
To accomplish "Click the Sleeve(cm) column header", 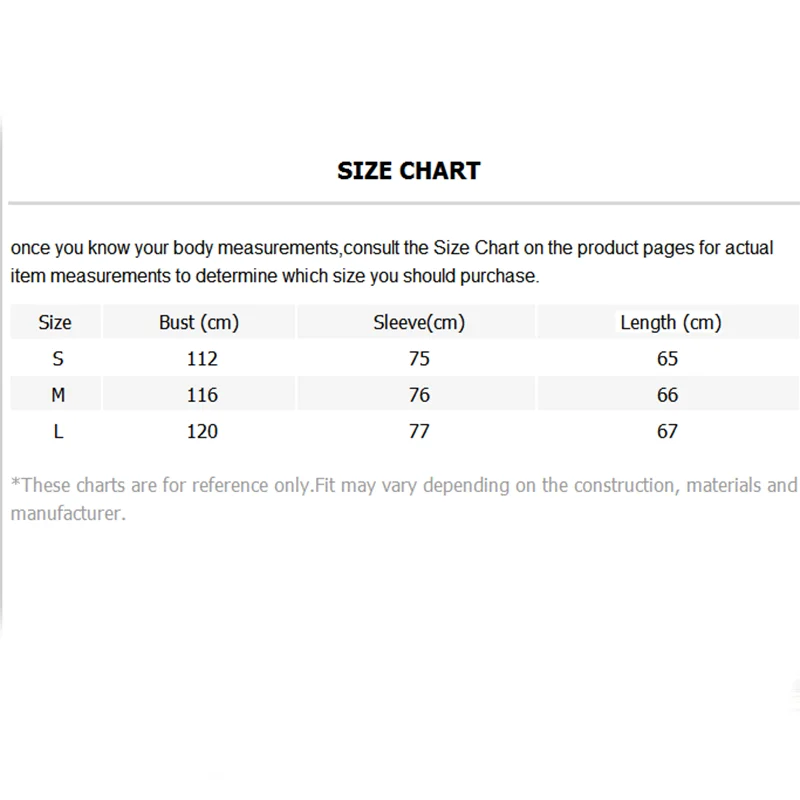I will 419,322.
